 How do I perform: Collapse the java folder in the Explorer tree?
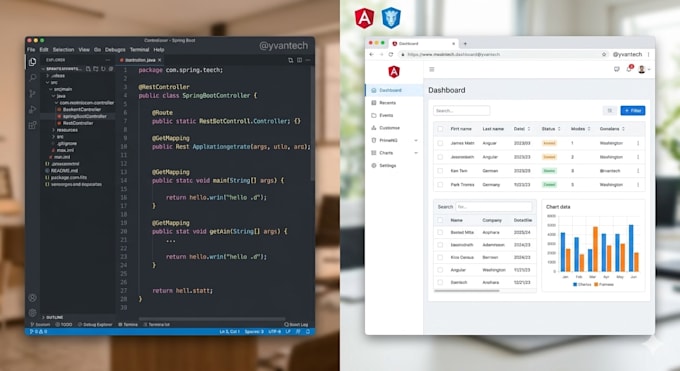point(54,96)
